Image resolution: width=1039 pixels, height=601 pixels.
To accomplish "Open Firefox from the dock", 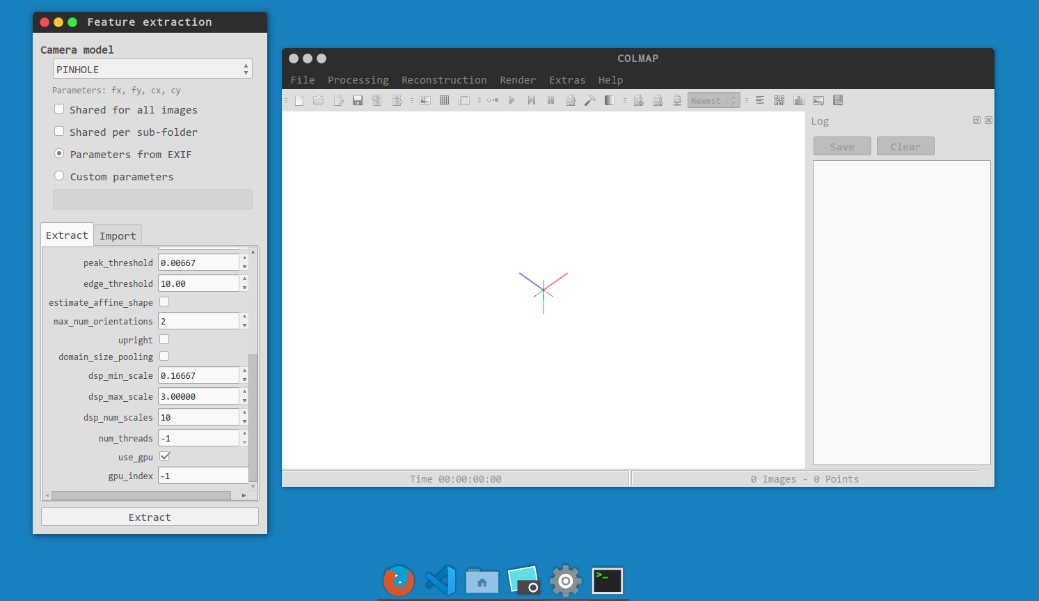I will (398, 580).
